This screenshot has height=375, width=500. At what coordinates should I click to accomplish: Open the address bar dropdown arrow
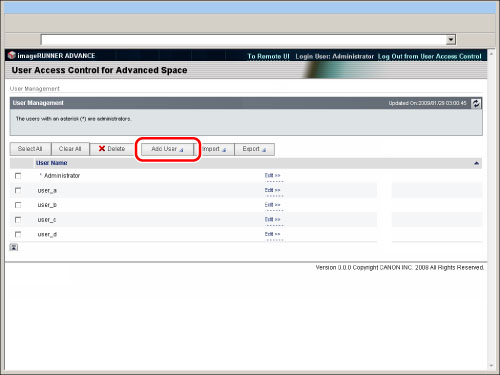click(451, 40)
